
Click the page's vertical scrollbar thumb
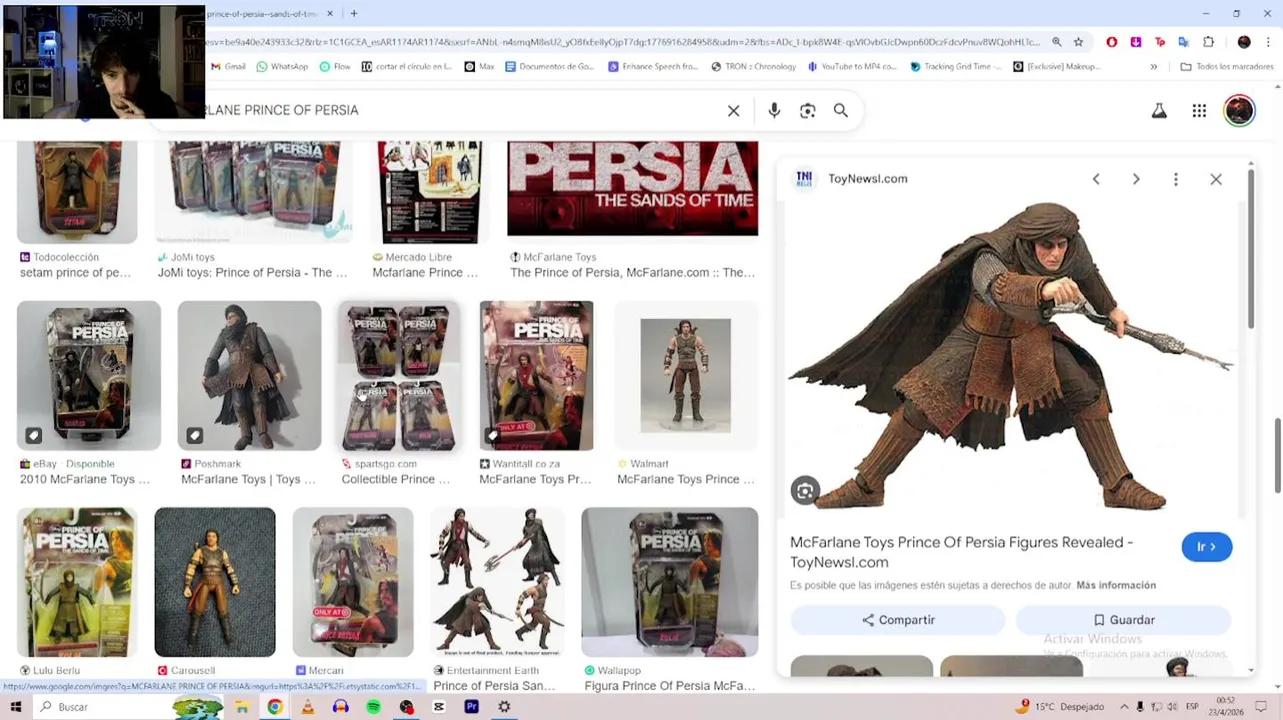click(1277, 455)
